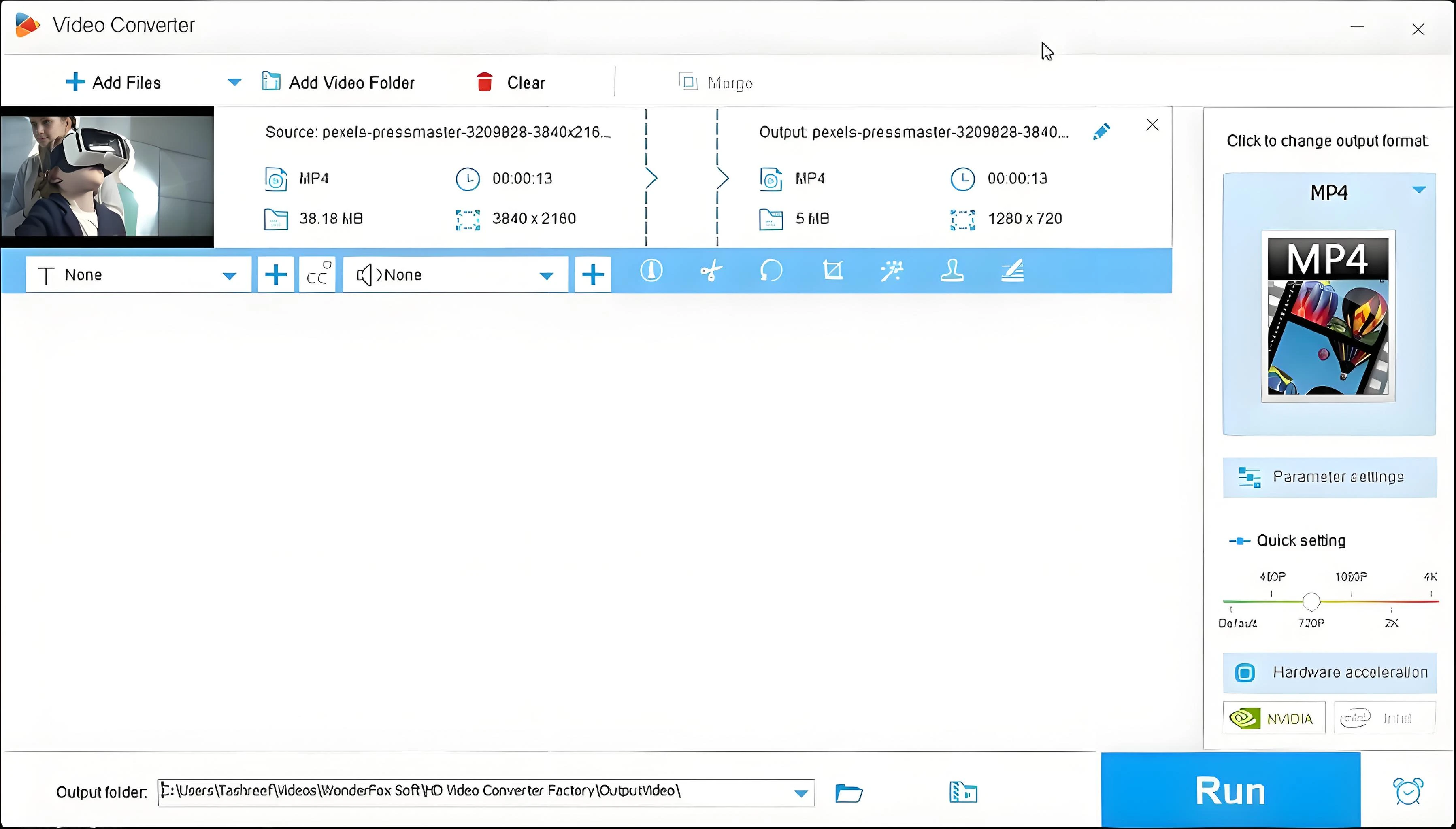
Task: Select NVIDIA acceleration
Action: pyautogui.click(x=1274, y=718)
